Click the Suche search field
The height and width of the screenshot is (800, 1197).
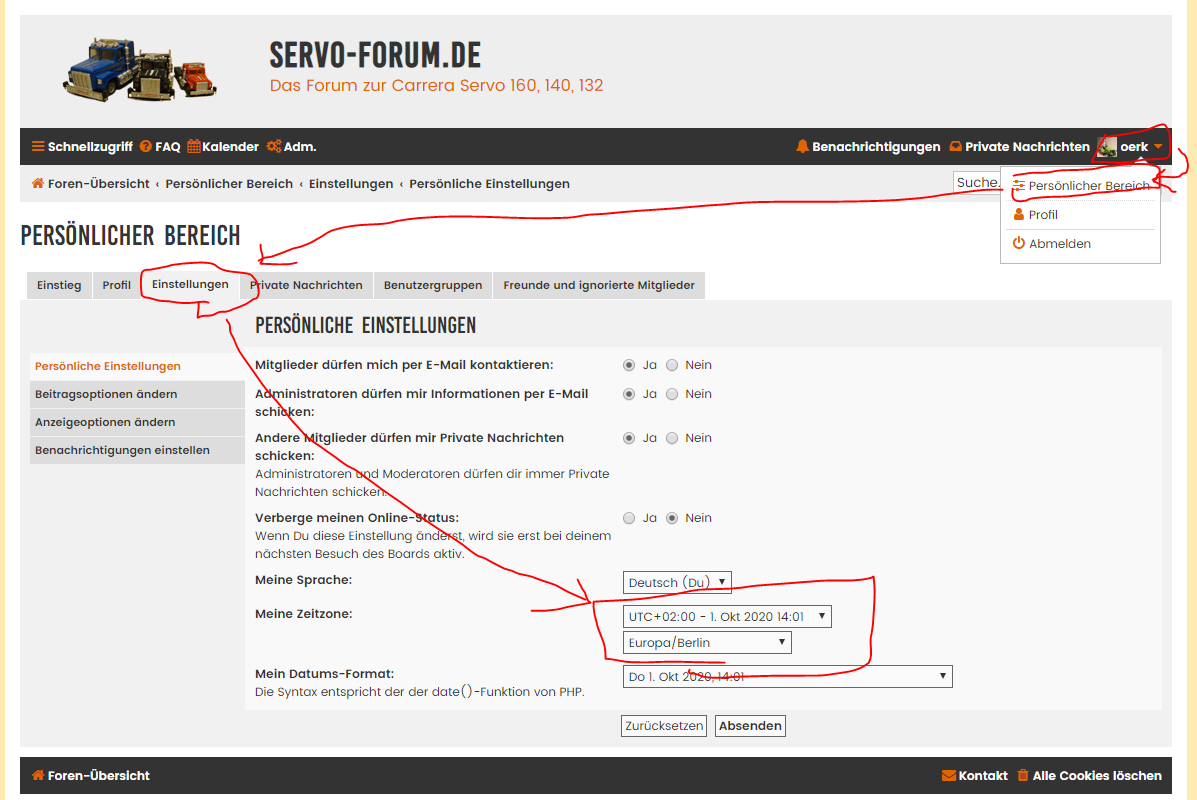pyautogui.click(x=977, y=183)
